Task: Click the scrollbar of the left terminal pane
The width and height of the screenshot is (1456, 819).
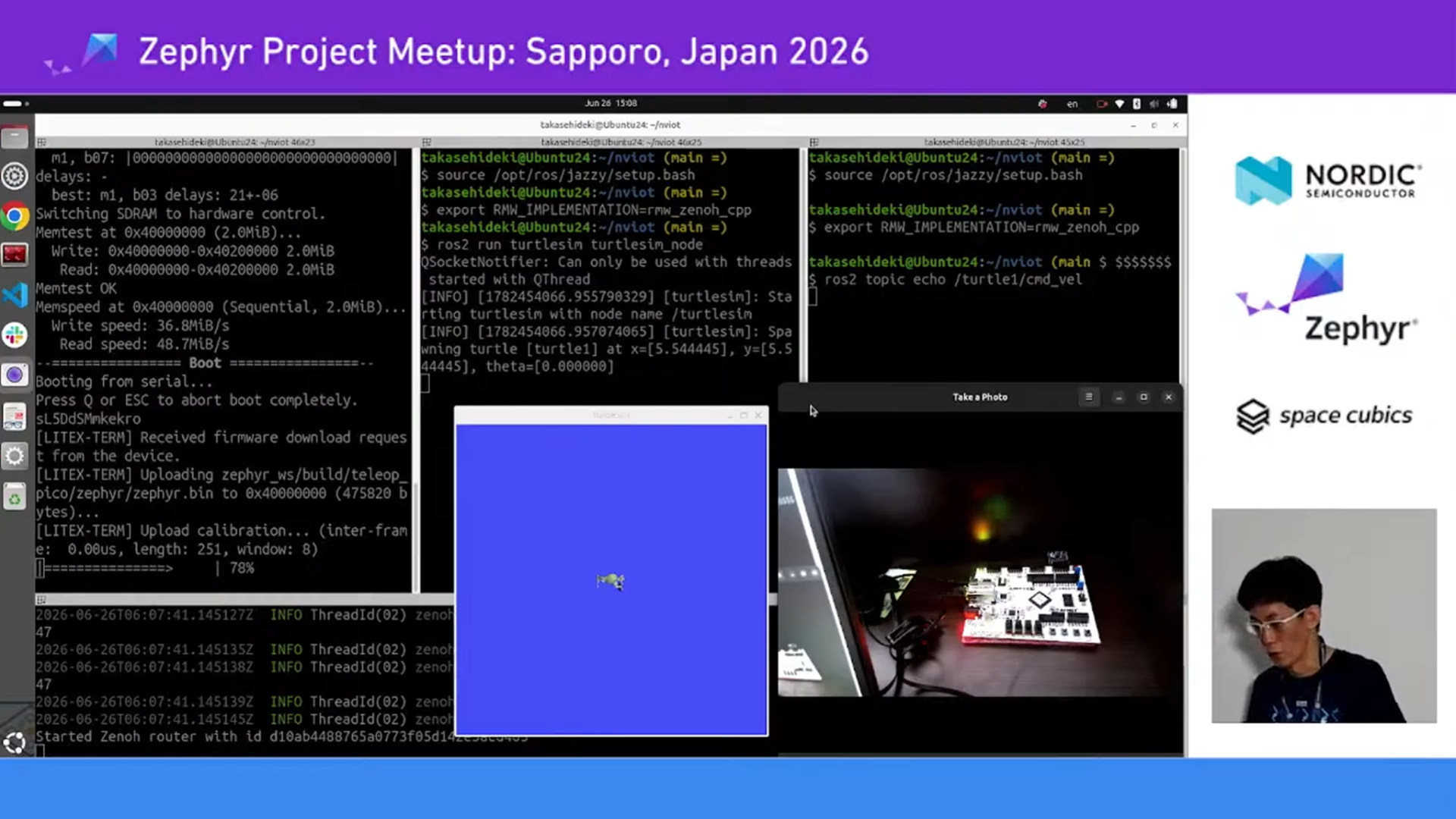Action: (415, 370)
